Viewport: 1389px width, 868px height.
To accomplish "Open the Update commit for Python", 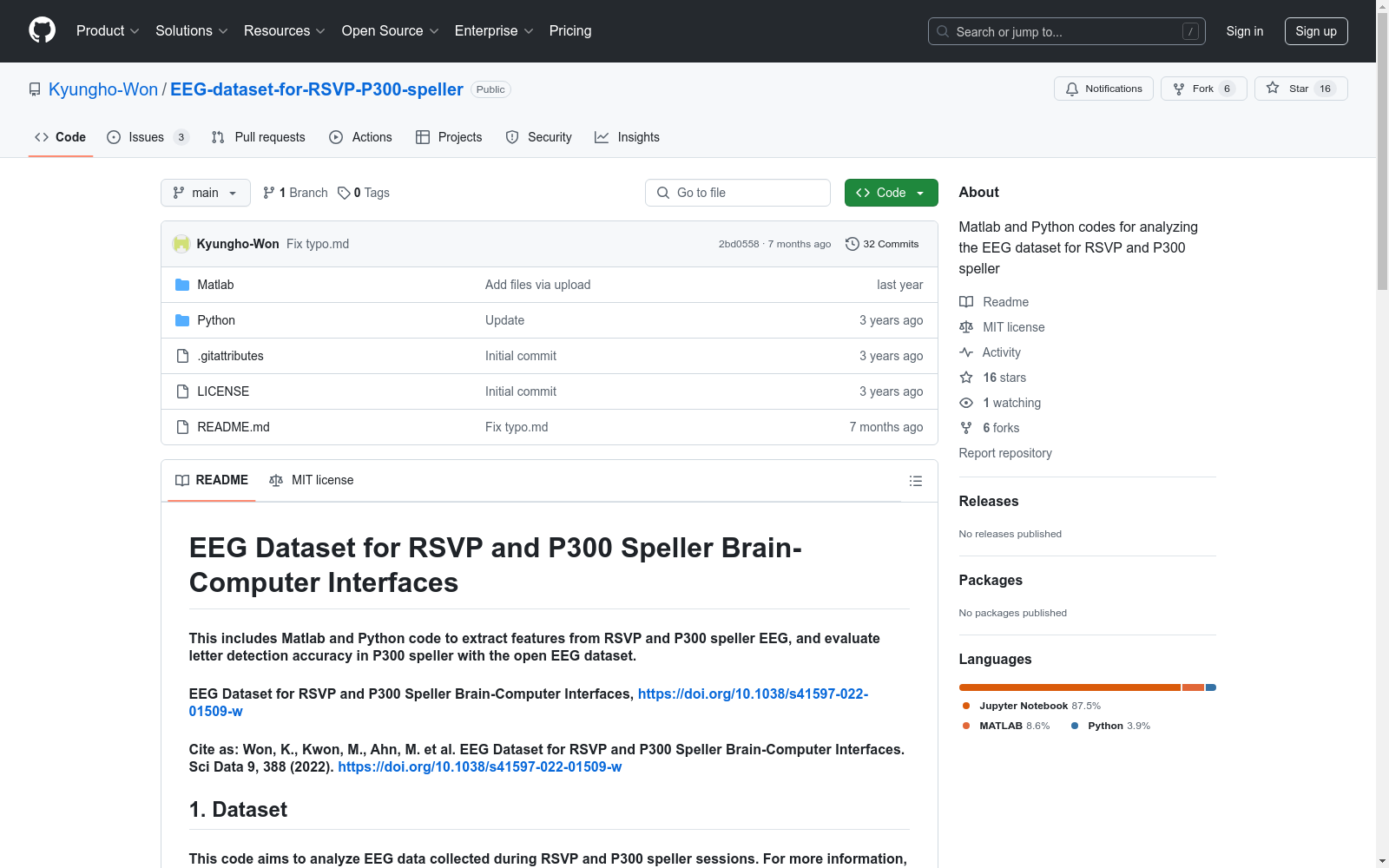I will [504, 320].
